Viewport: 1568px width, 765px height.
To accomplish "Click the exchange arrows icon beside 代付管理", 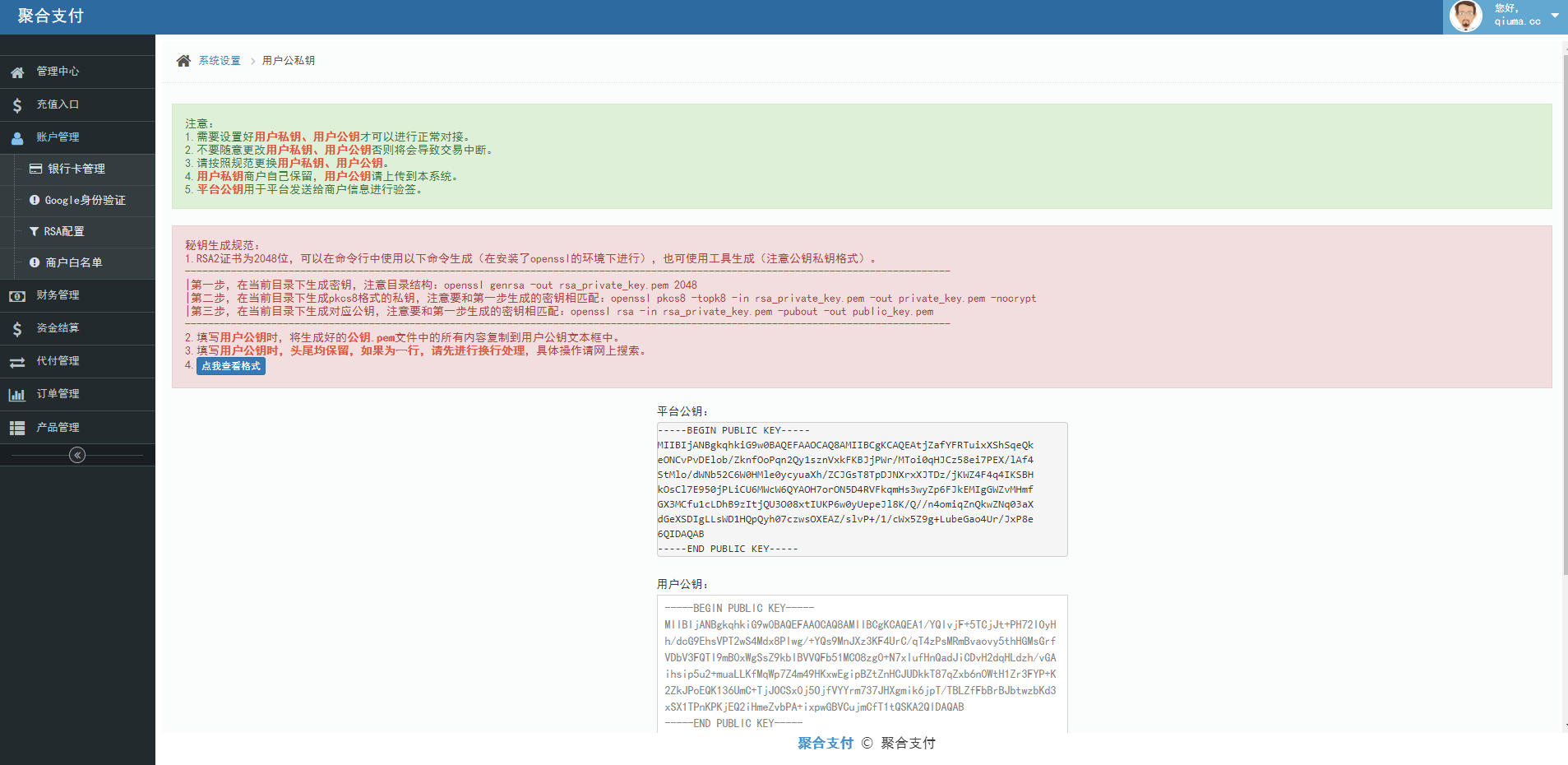I will pyautogui.click(x=17, y=362).
